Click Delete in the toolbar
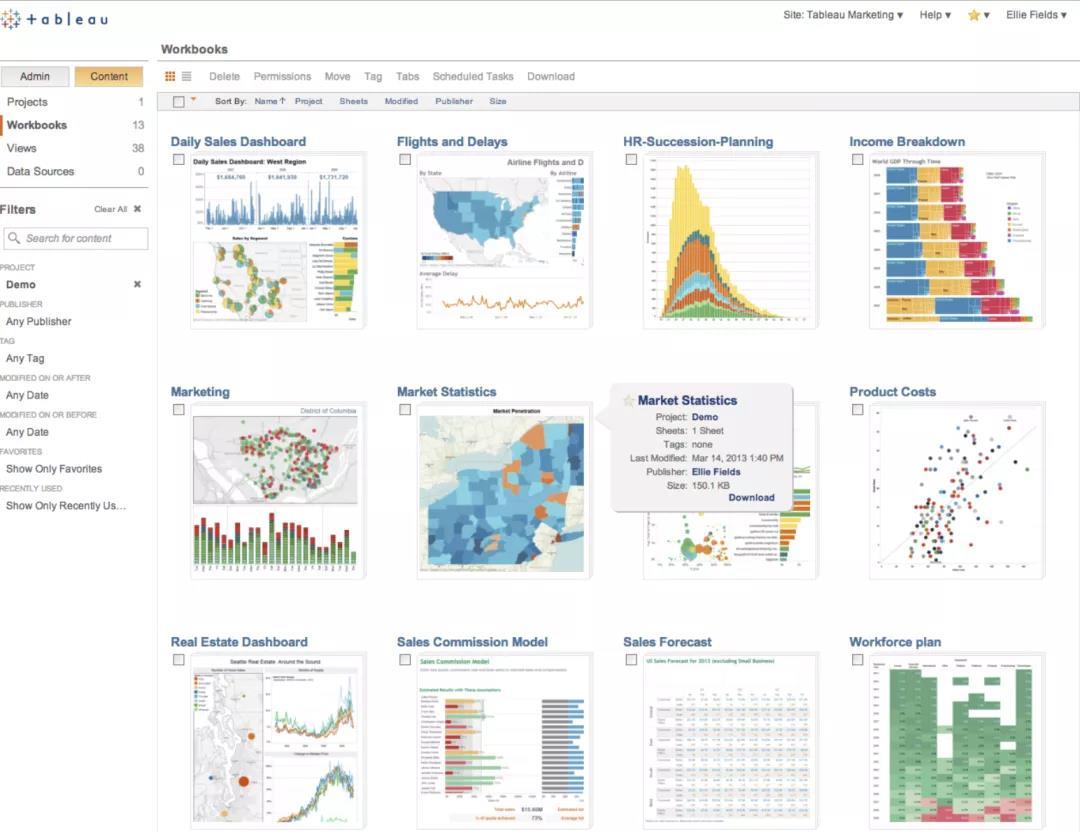Viewport: 1080px width, 832px height. [x=225, y=76]
